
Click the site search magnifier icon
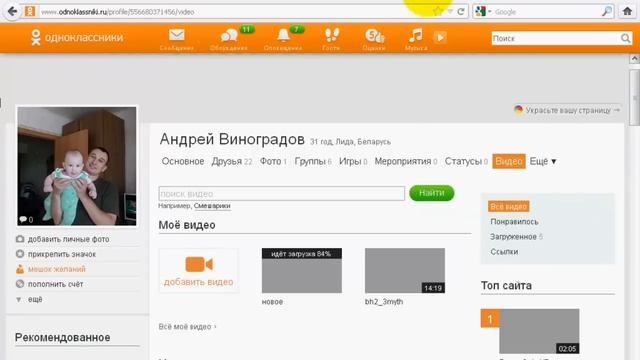[x=625, y=38]
